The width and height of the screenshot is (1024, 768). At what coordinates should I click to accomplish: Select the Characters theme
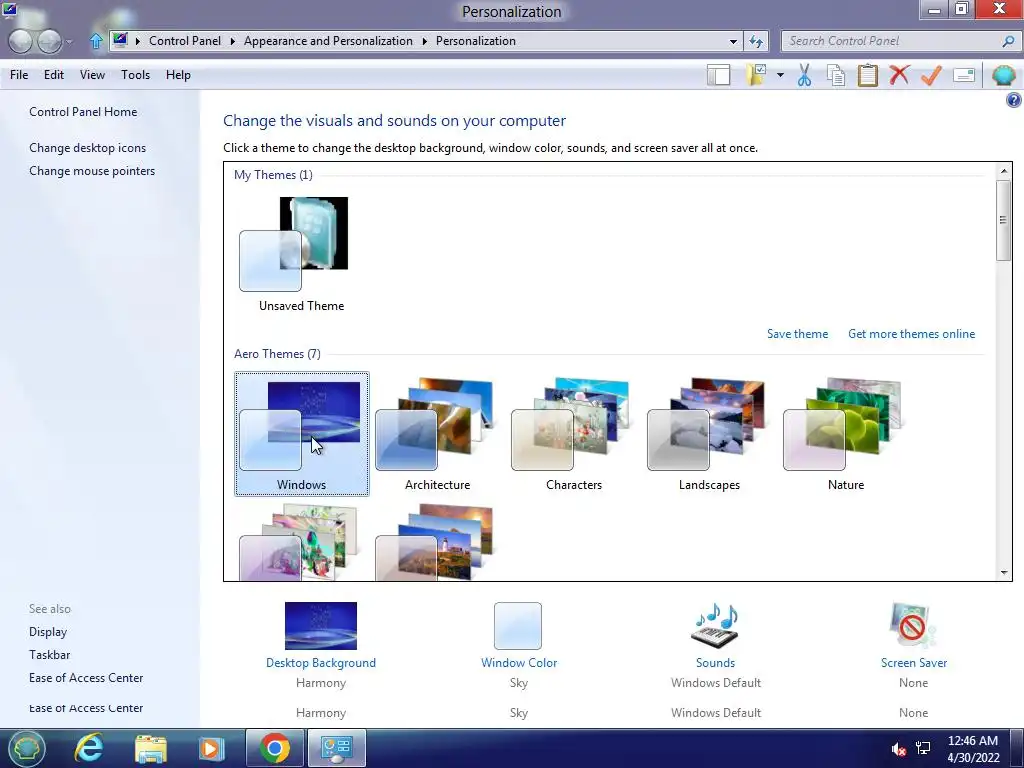point(573,434)
